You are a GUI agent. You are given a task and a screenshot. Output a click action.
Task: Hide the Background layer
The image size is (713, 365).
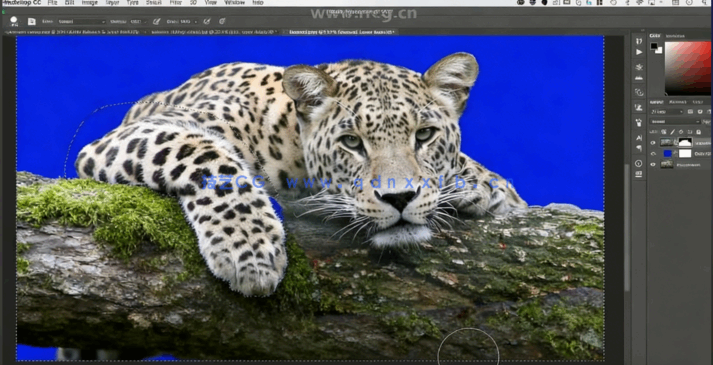653,165
